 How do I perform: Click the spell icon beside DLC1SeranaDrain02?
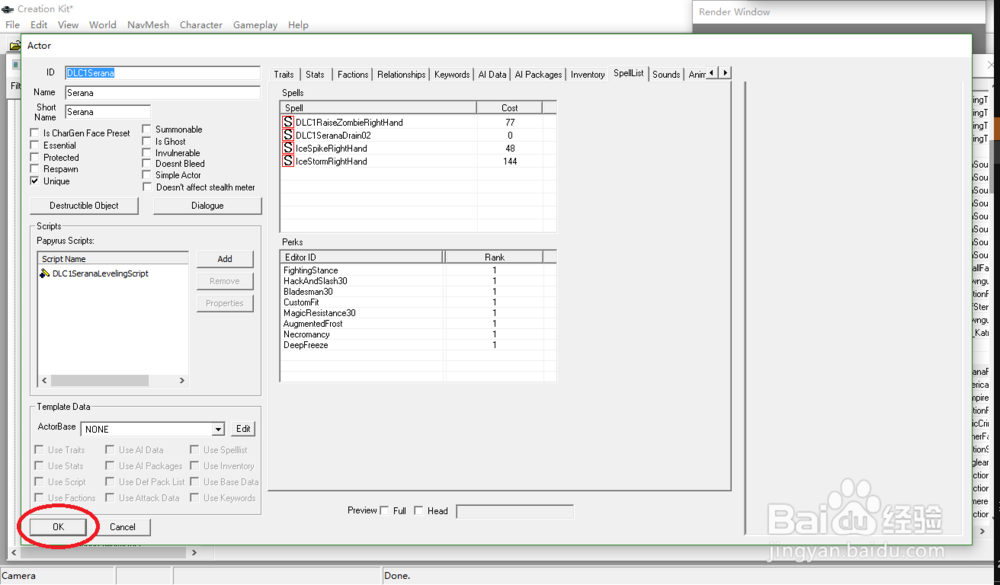tap(288, 135)
